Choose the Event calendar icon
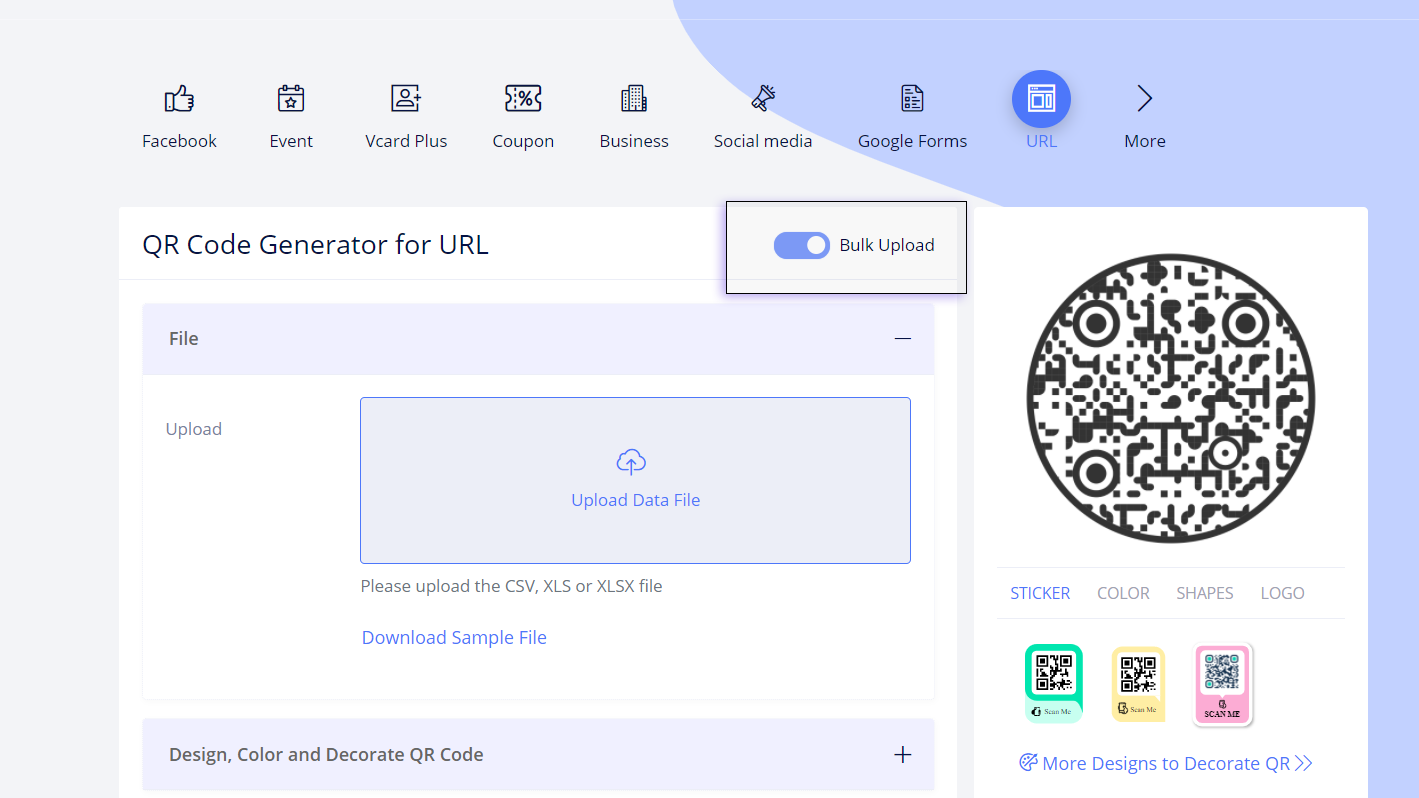 click(x=291, y=99)
